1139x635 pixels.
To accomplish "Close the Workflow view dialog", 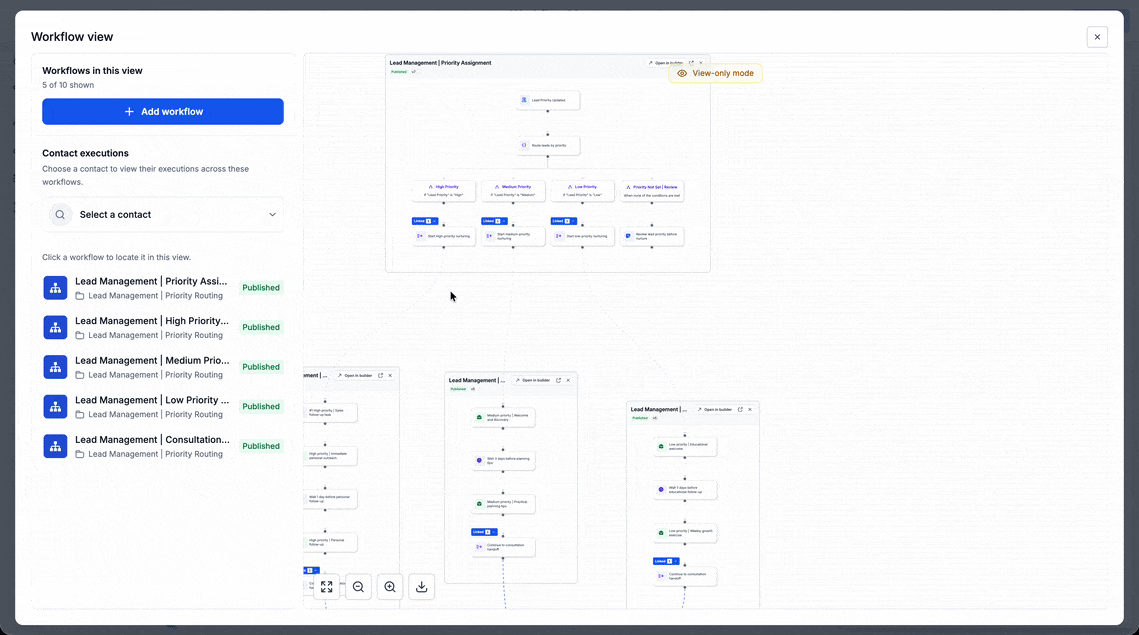I will 1097,37.
